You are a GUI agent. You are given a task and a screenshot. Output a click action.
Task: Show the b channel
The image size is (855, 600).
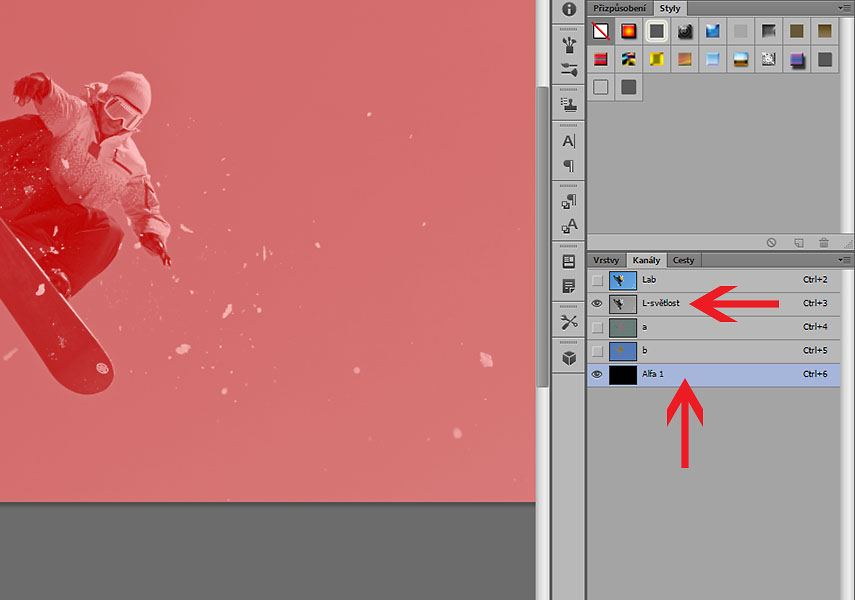click(598, 351)
